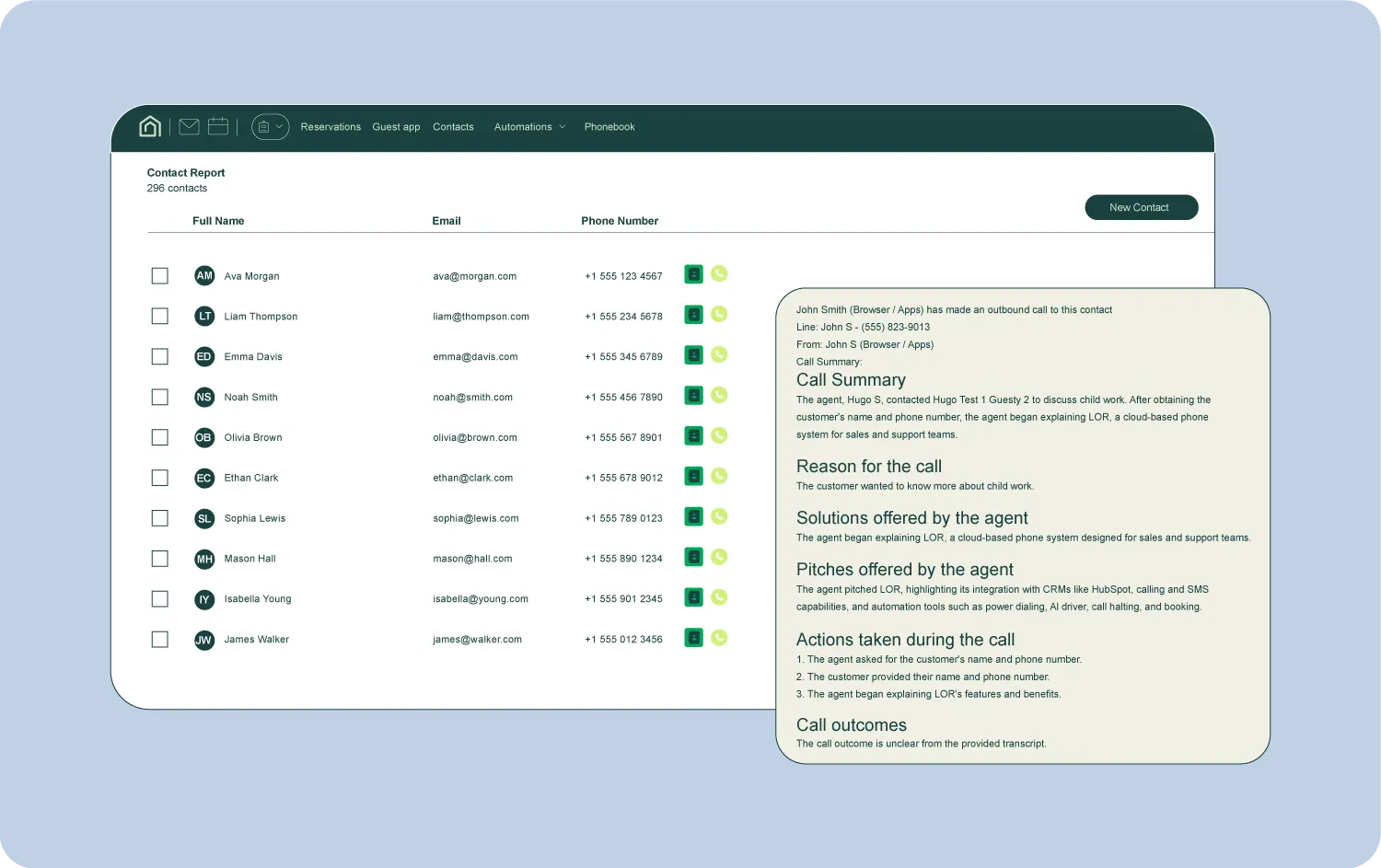Open Noah Smith's green phonebook icon
This screenshot has width=1381, height=868.
pyautogui.click(x=694, y=396)
